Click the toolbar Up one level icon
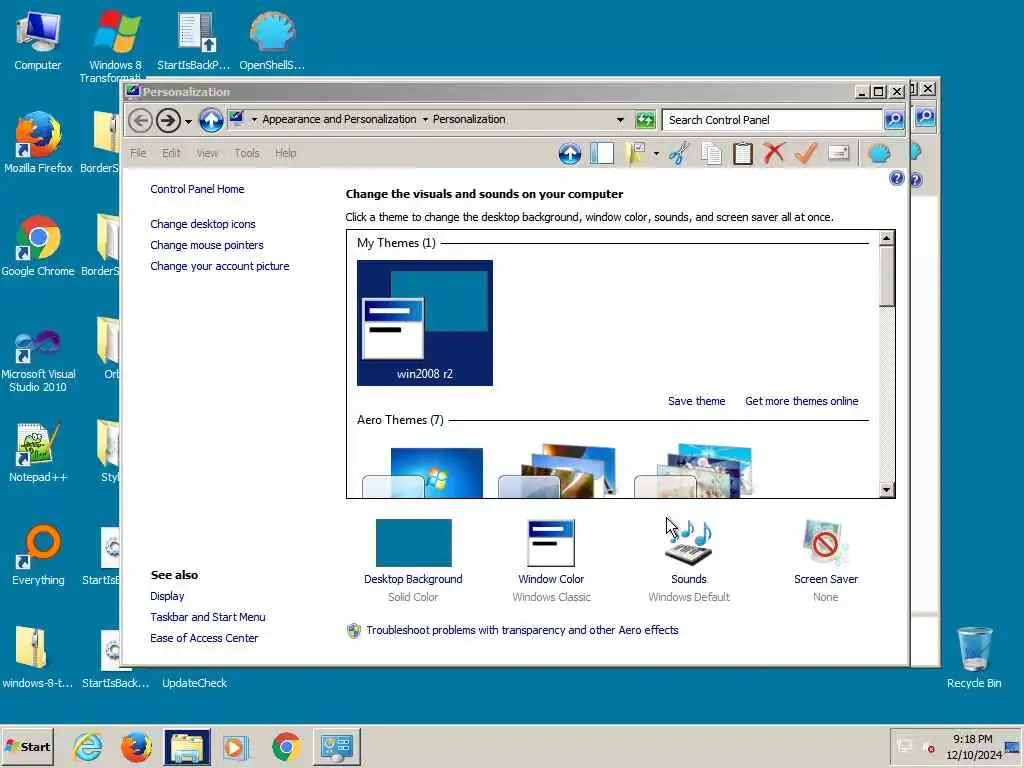 (x=569, y=153)
